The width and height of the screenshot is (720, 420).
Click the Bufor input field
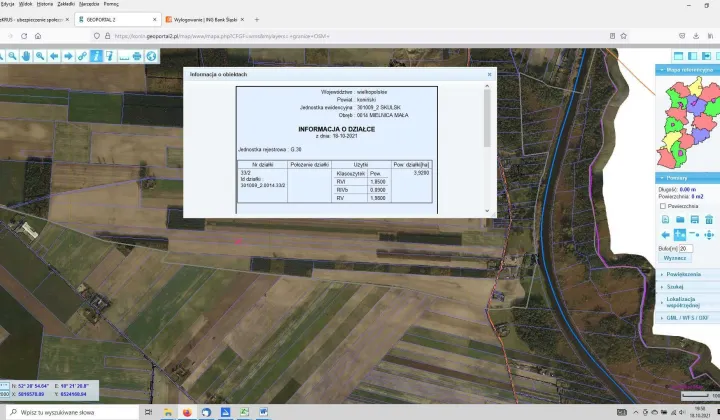pos(686,248)
